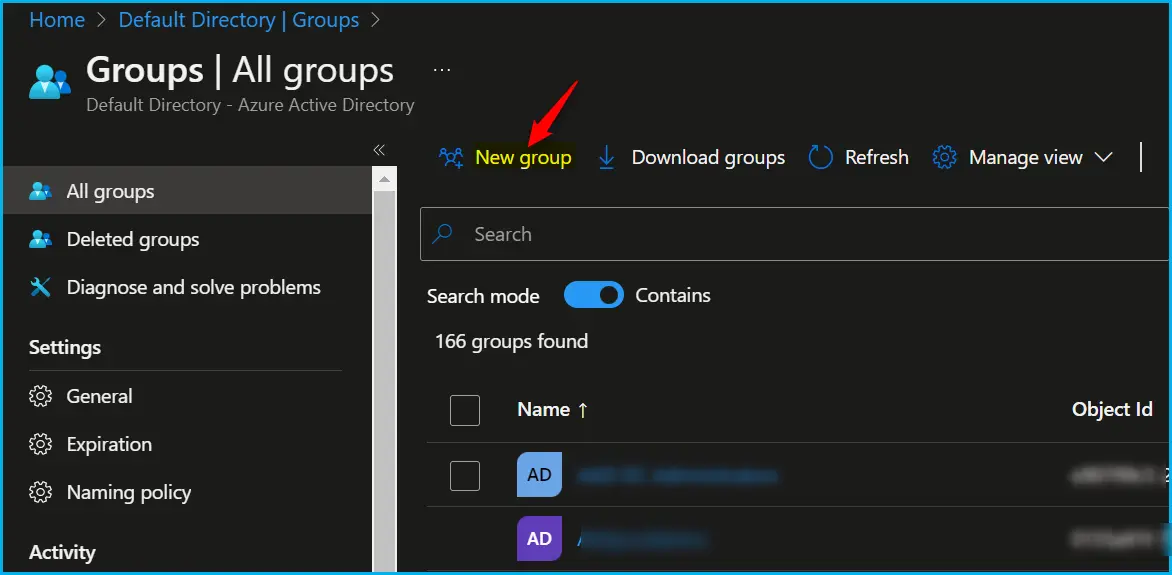The width and height of the screenshot is (1172, 575).
Task: Click the Search mode label
Action: (x=483, y=296)
